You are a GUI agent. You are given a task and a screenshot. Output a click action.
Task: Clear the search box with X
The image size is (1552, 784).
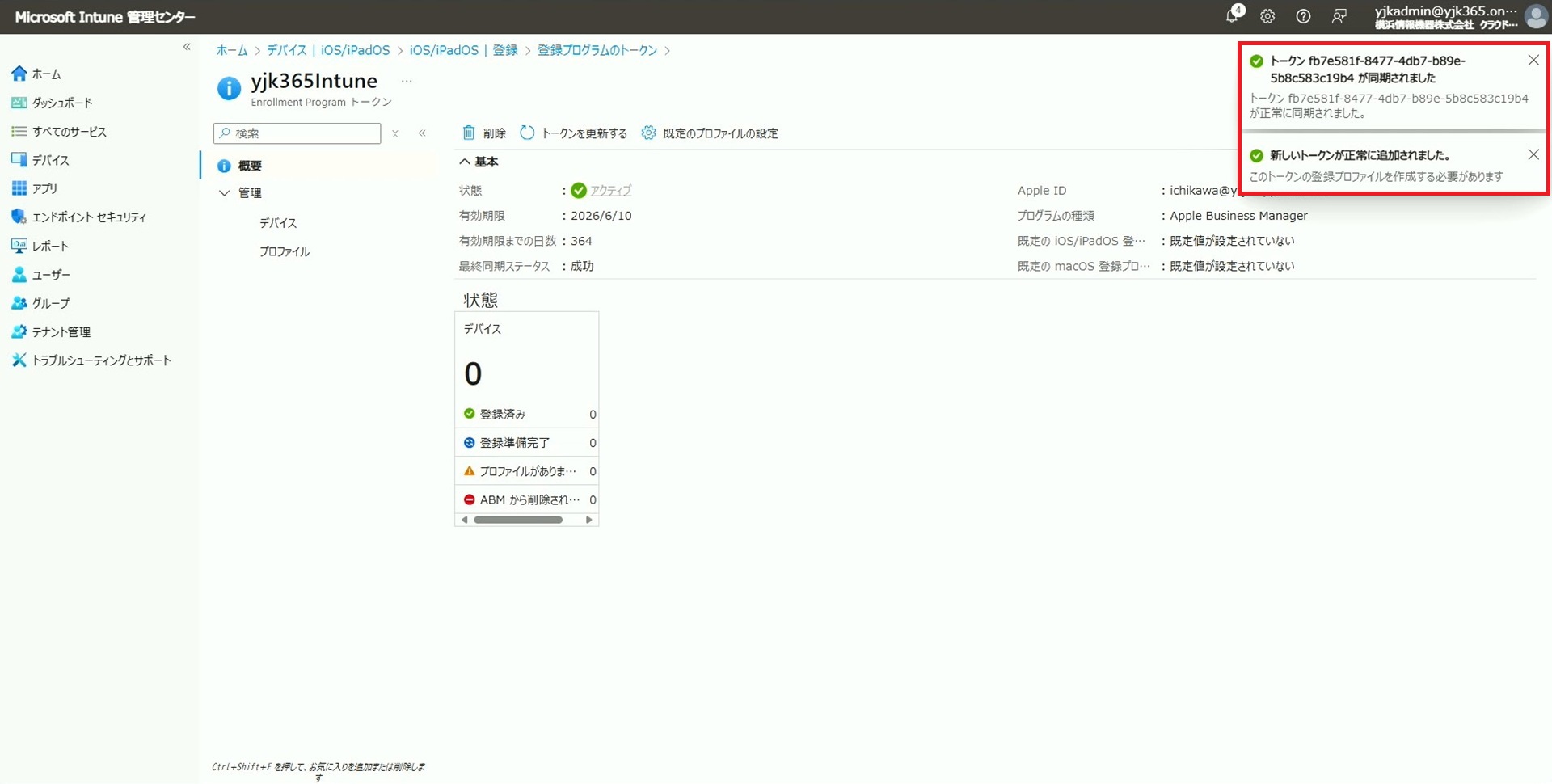(x=395, y=133)
